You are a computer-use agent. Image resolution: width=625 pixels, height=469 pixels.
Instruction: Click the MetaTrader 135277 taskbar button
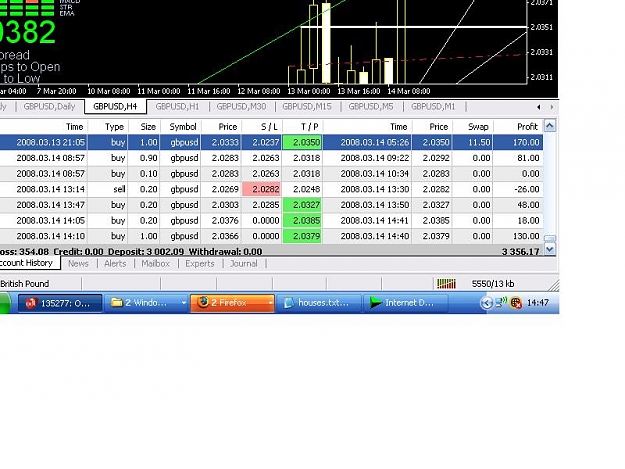pyautogui.click(x=60, y=303)
